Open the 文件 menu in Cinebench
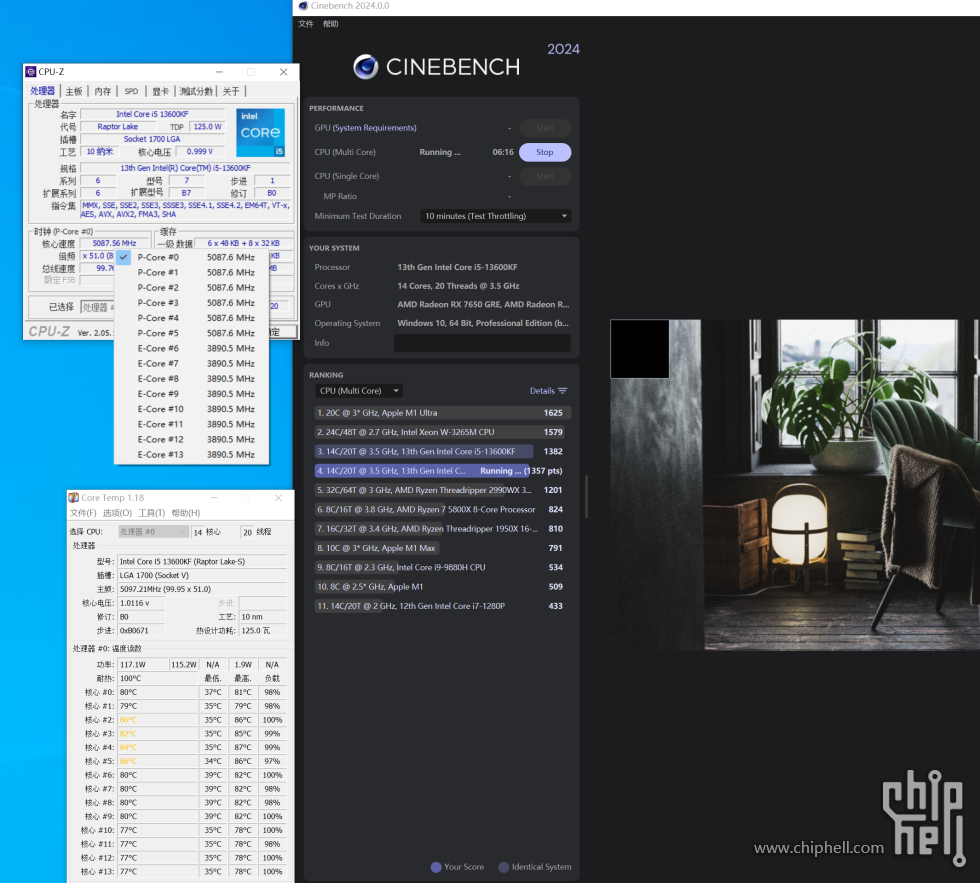Viewport: 980px width, 883px height. pos(306,24)
